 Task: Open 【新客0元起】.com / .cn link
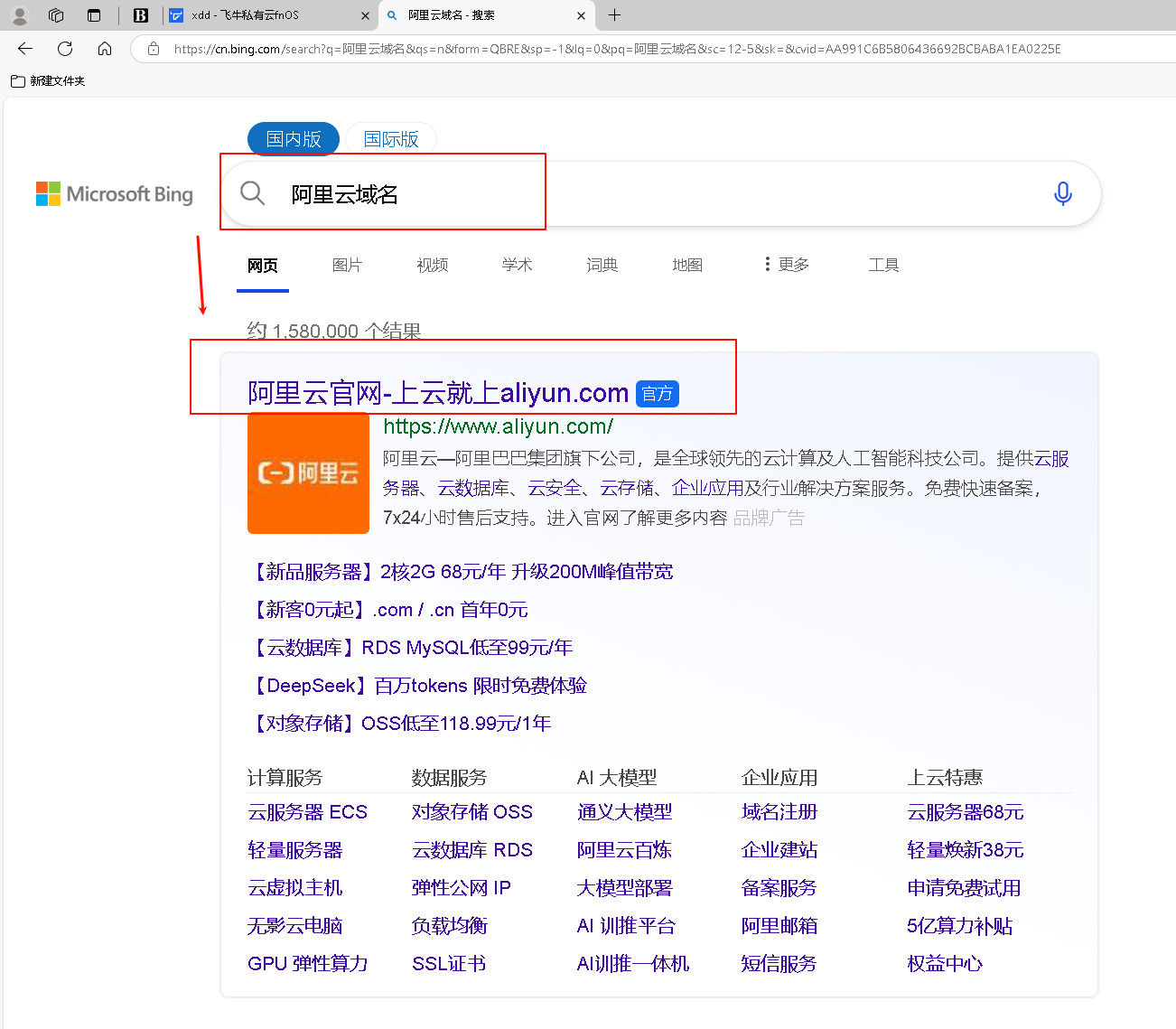click(x=388, y=610)
